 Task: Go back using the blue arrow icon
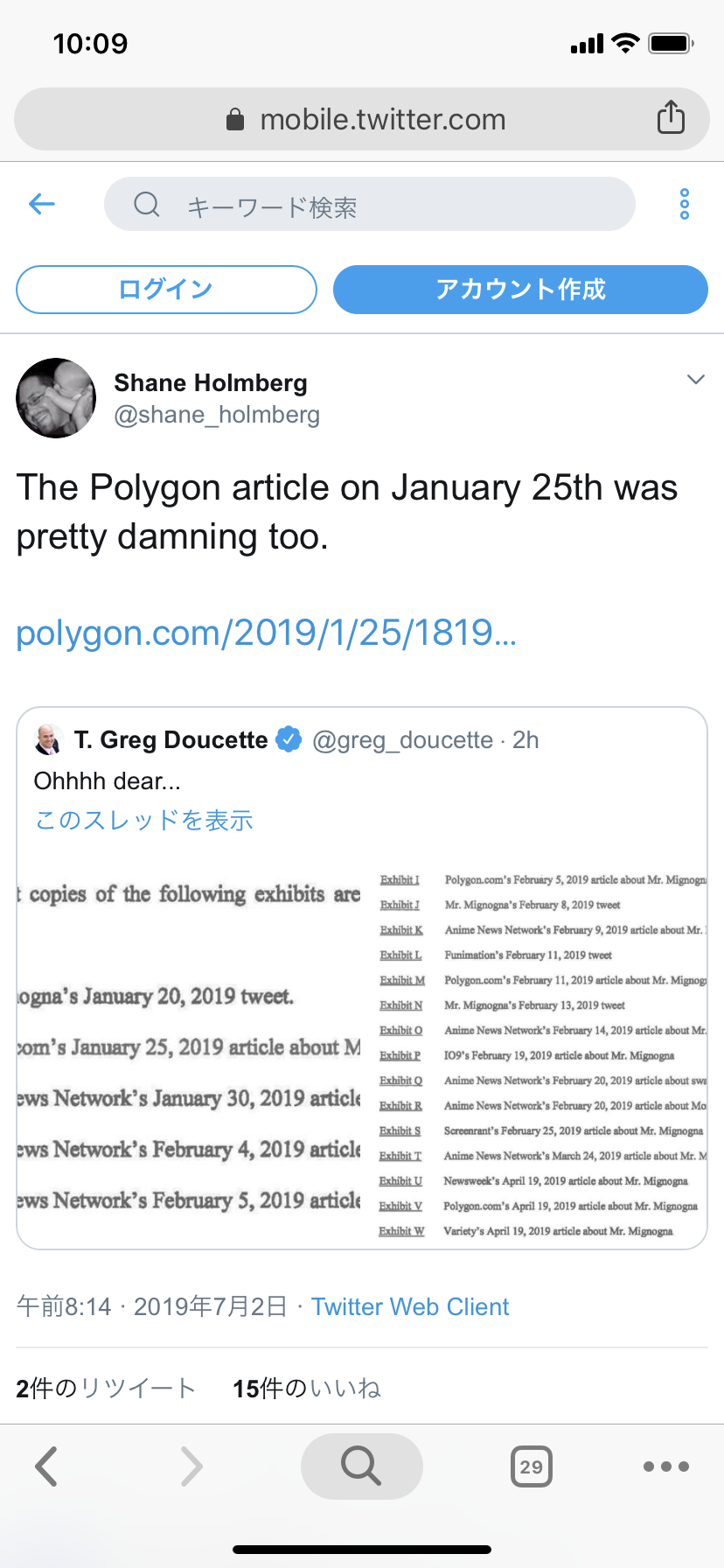pos(42,204)
